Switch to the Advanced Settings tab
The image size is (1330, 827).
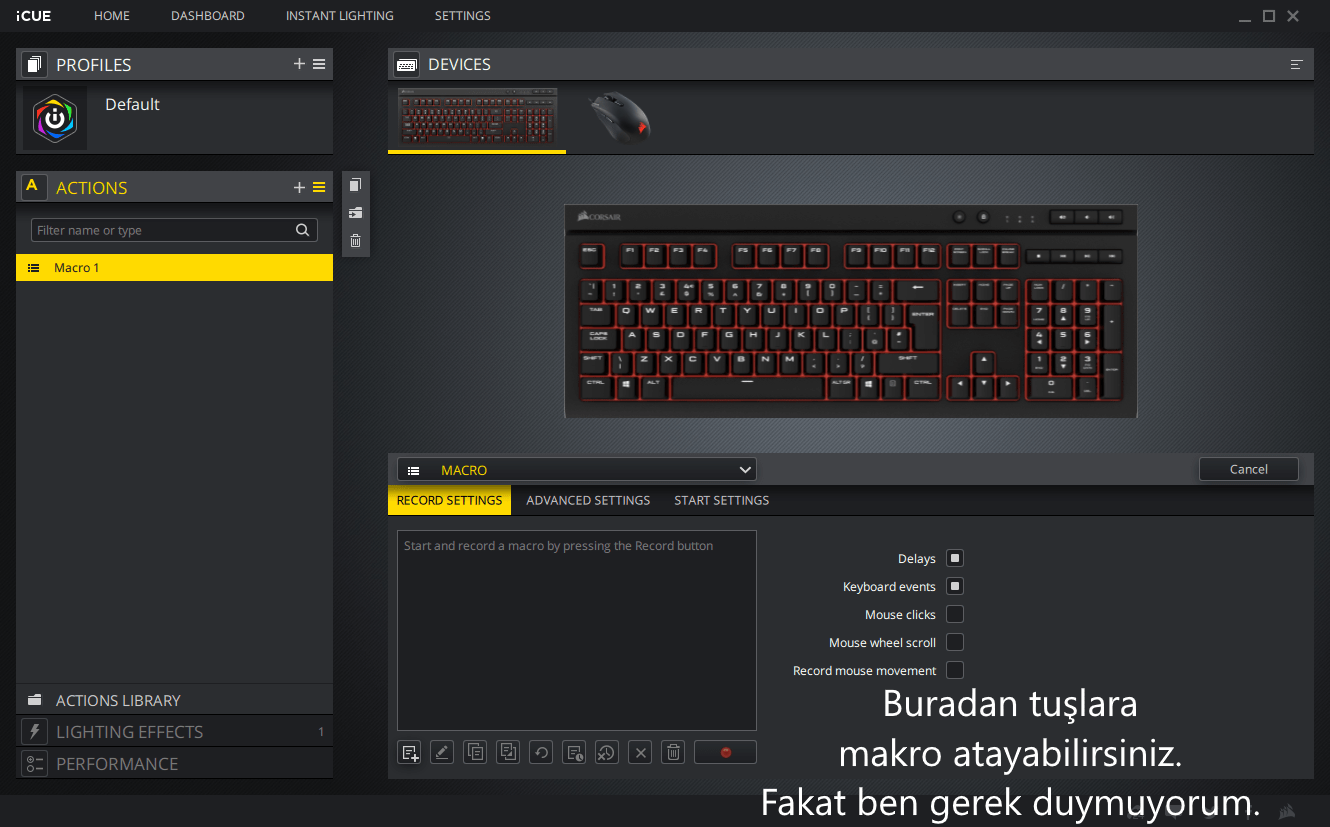[x=588, y=500]
